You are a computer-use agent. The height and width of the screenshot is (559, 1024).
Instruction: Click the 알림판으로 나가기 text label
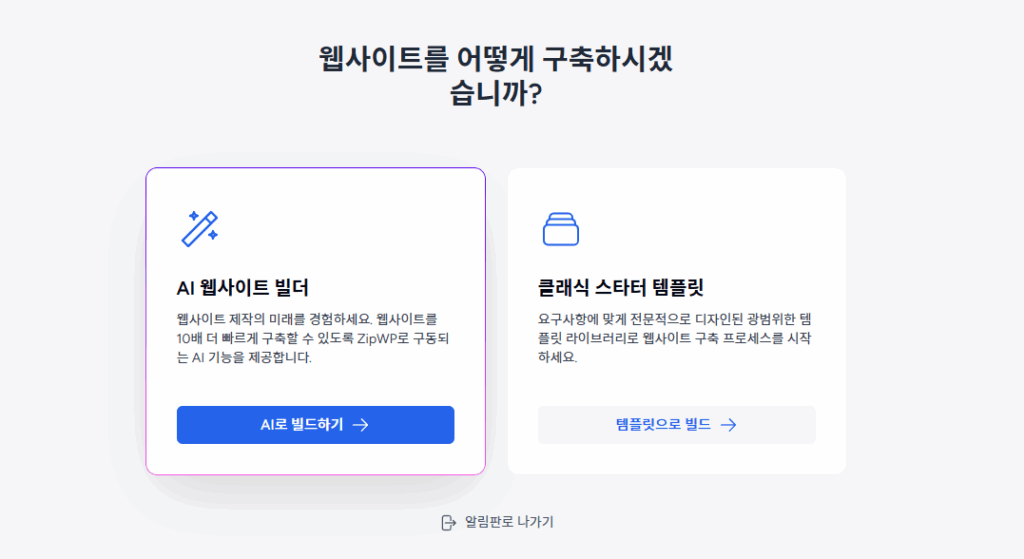click(x=509, y=522)
